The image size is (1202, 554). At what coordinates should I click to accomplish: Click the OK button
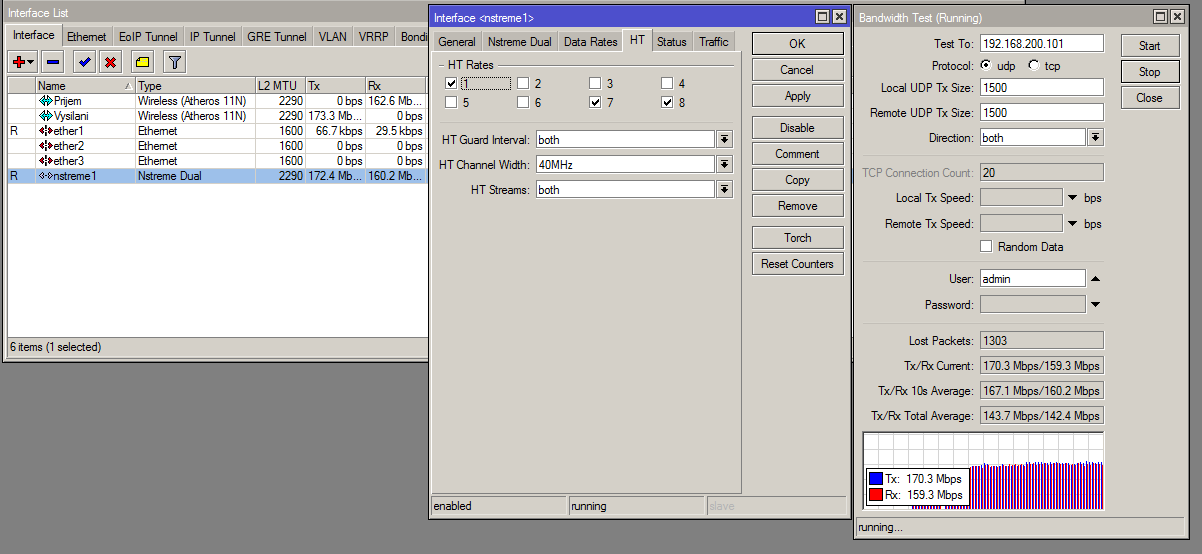(797, 44)
